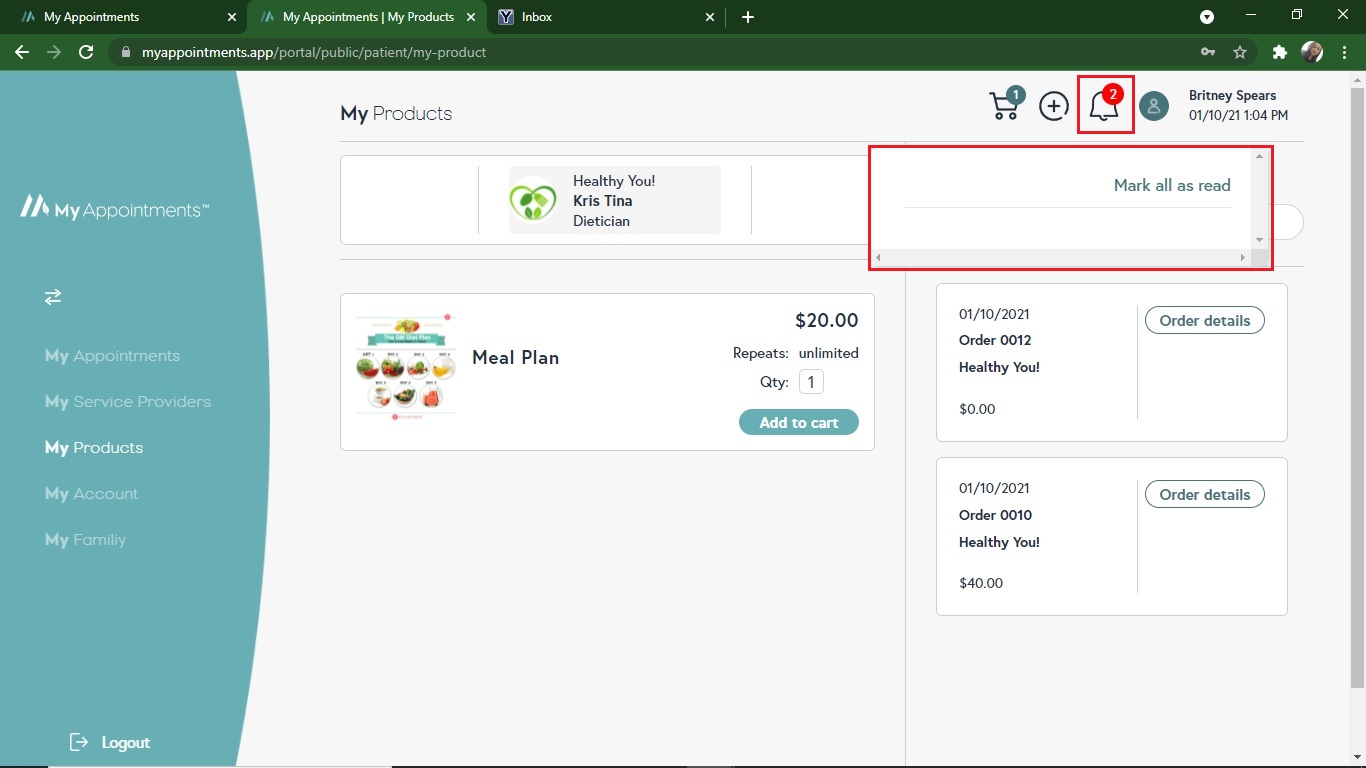This screenshot has height=768, width=1366.
Task: Click the user profile avatar icon
Action: point(1154,106)
